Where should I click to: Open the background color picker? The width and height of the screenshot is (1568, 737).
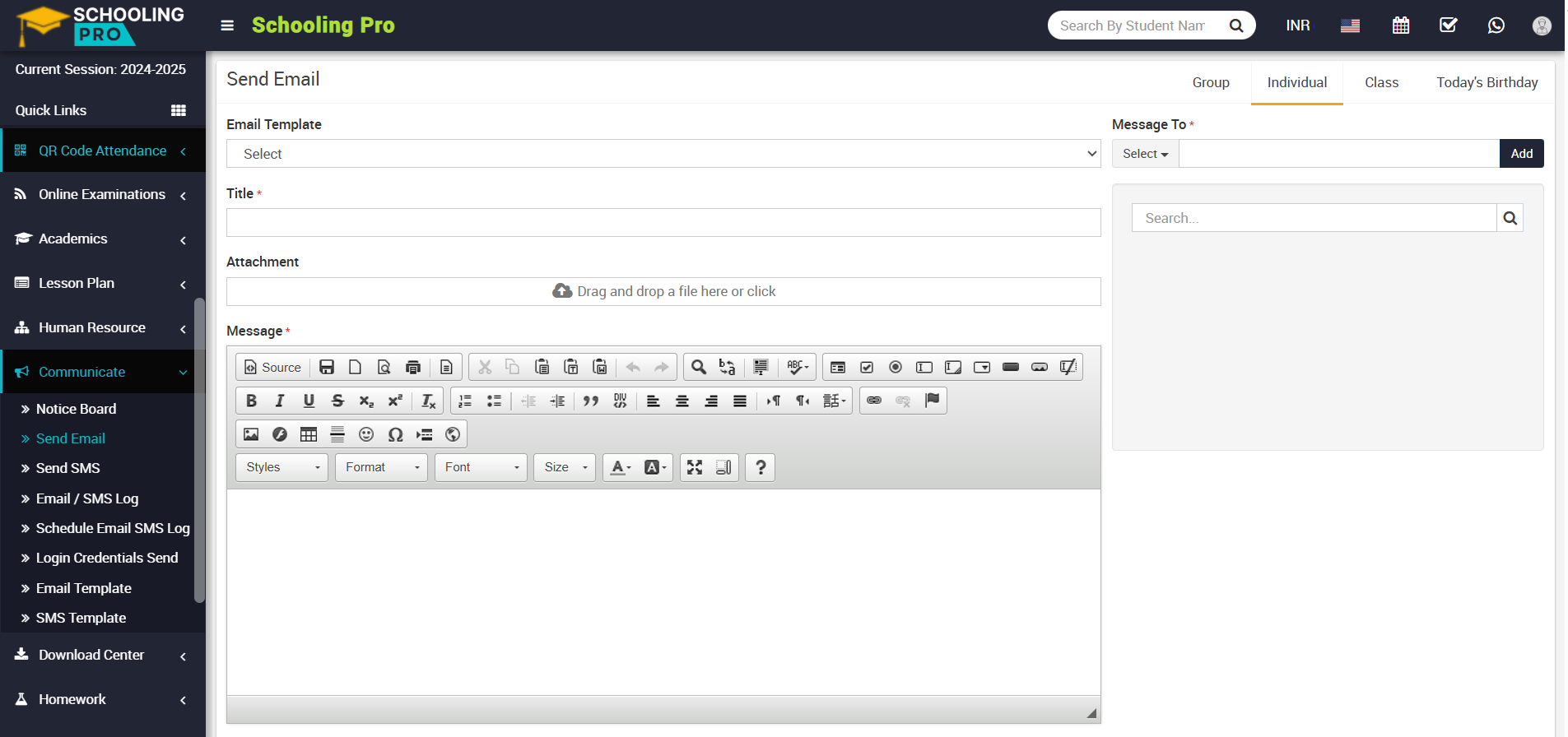655,467
